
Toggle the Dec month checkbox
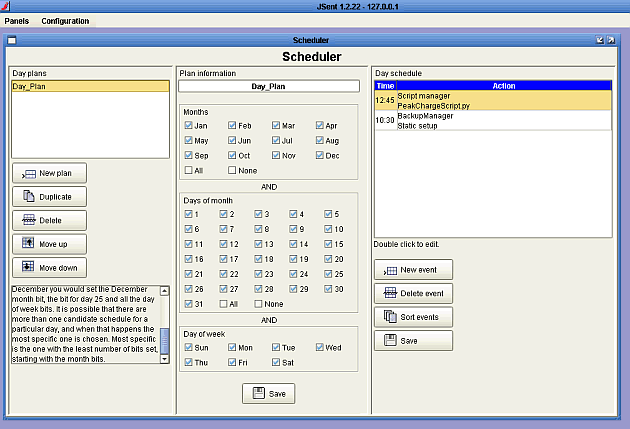319,155
